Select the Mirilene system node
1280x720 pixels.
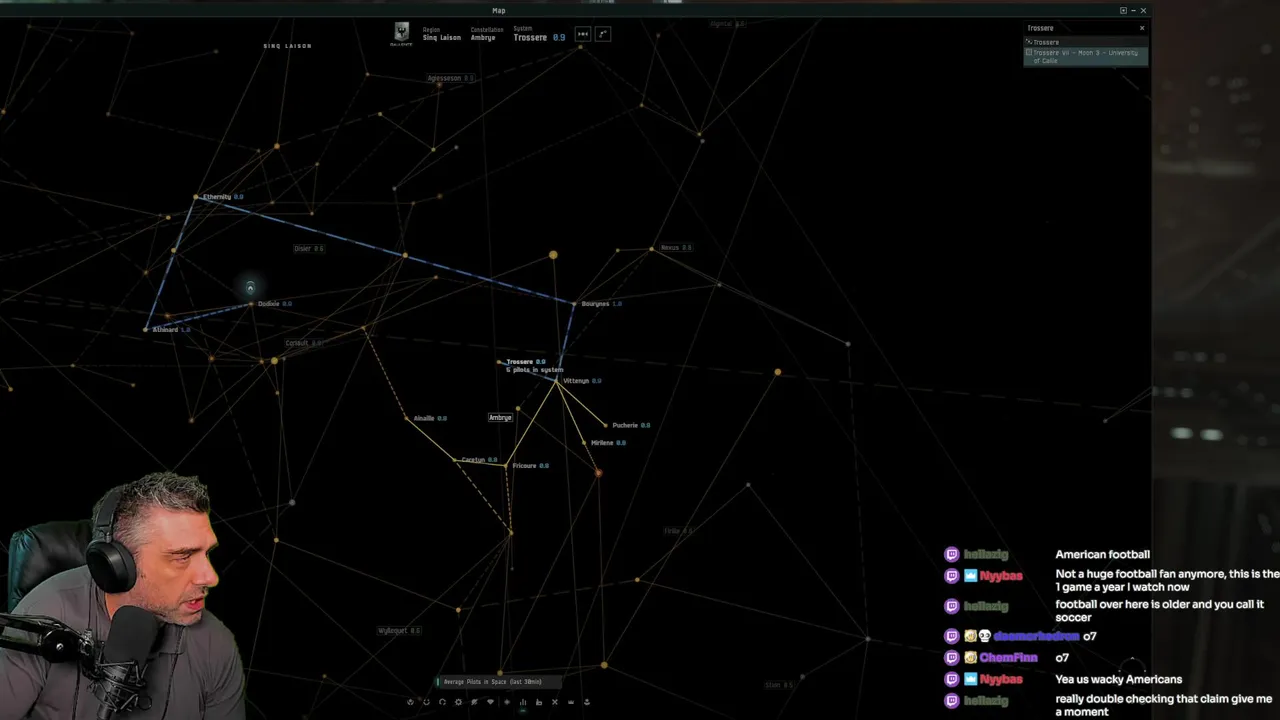(584, 443)
